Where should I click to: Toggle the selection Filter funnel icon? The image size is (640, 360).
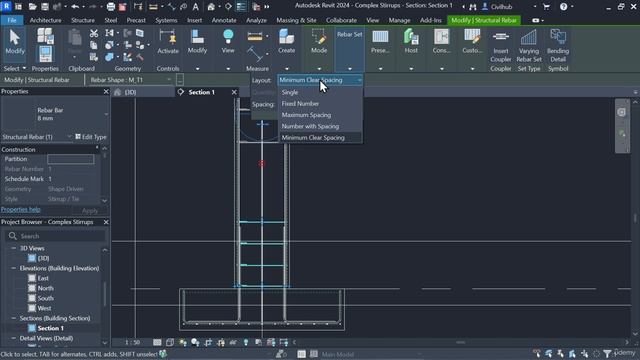607,353
